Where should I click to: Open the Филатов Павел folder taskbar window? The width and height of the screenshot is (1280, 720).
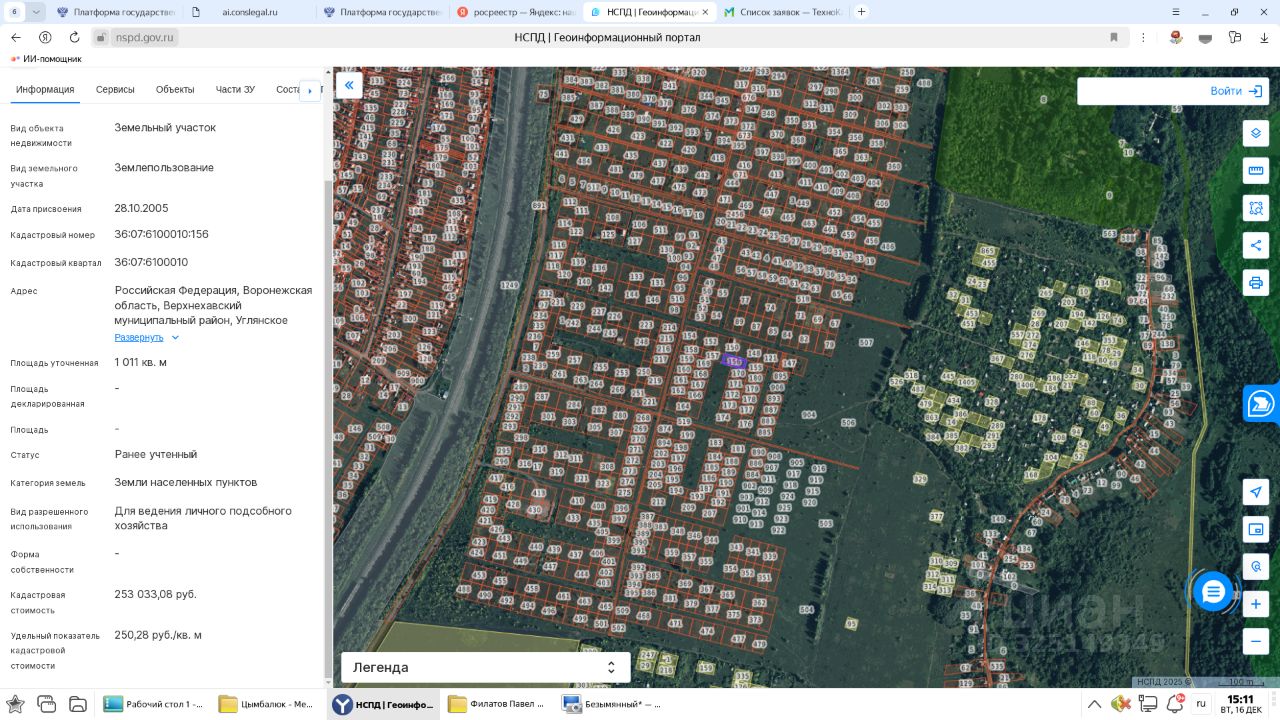tap(498, 704)
